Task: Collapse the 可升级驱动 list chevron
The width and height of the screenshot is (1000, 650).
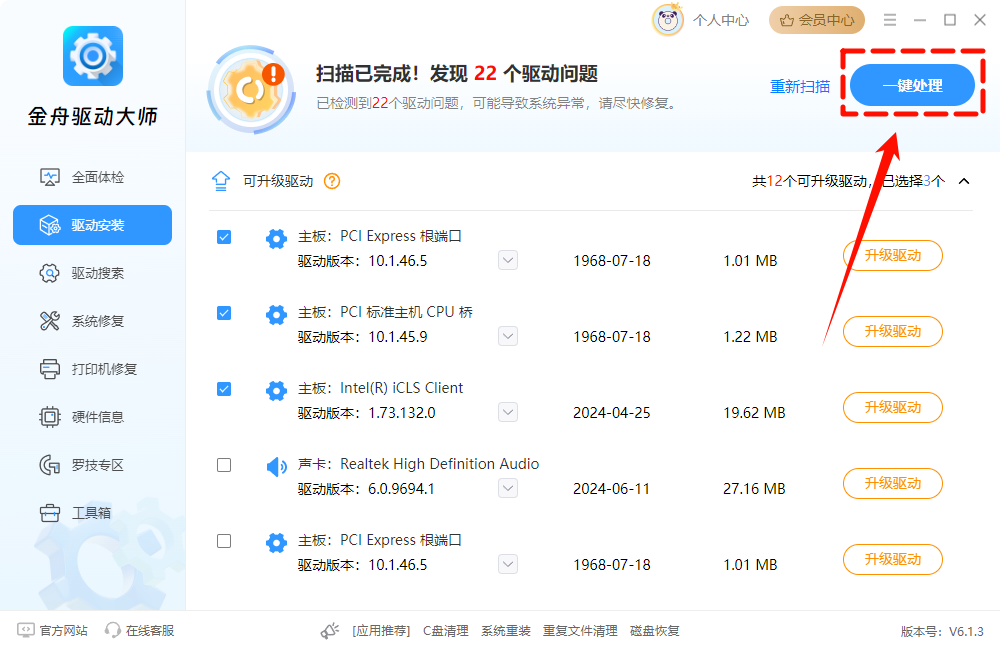Action: 964,181
